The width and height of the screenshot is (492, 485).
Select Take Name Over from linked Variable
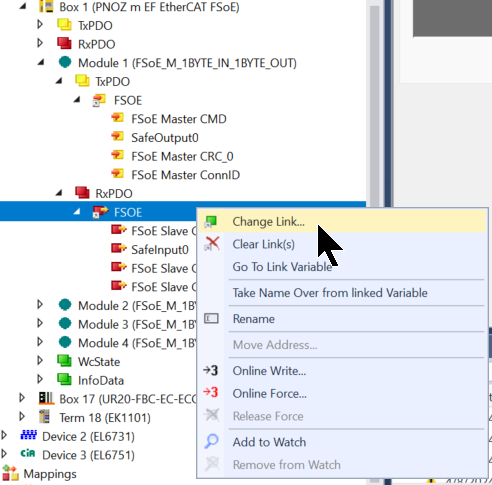[330, 293]
